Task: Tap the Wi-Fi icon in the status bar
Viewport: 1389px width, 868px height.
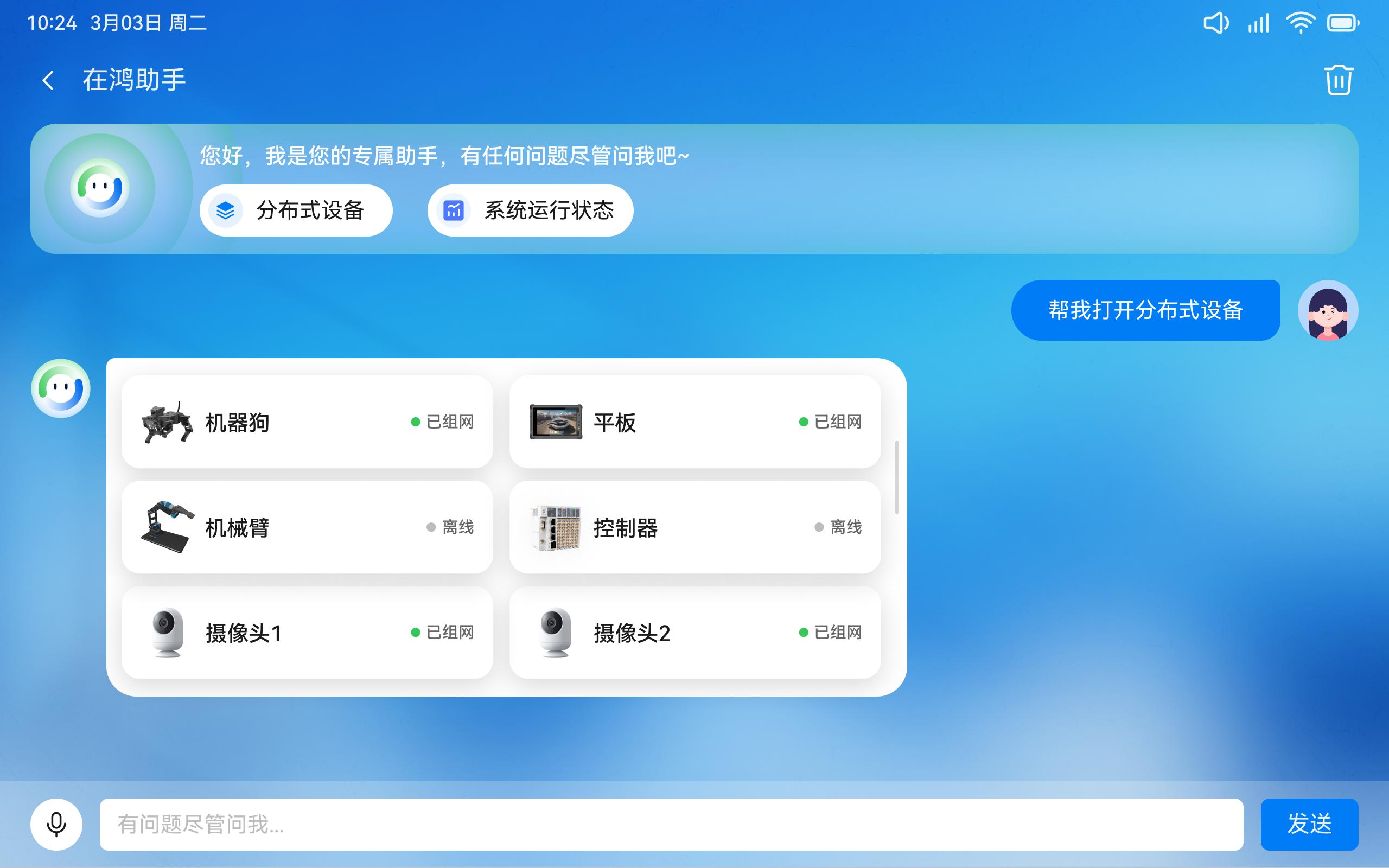Action: click(1301, 22)
